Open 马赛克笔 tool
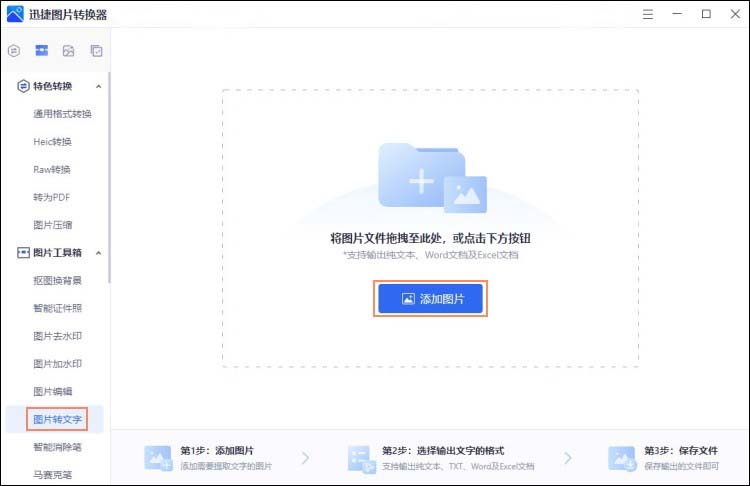Image resolution: width=750 pixels, height=486 pixels. tap(53, 475)
